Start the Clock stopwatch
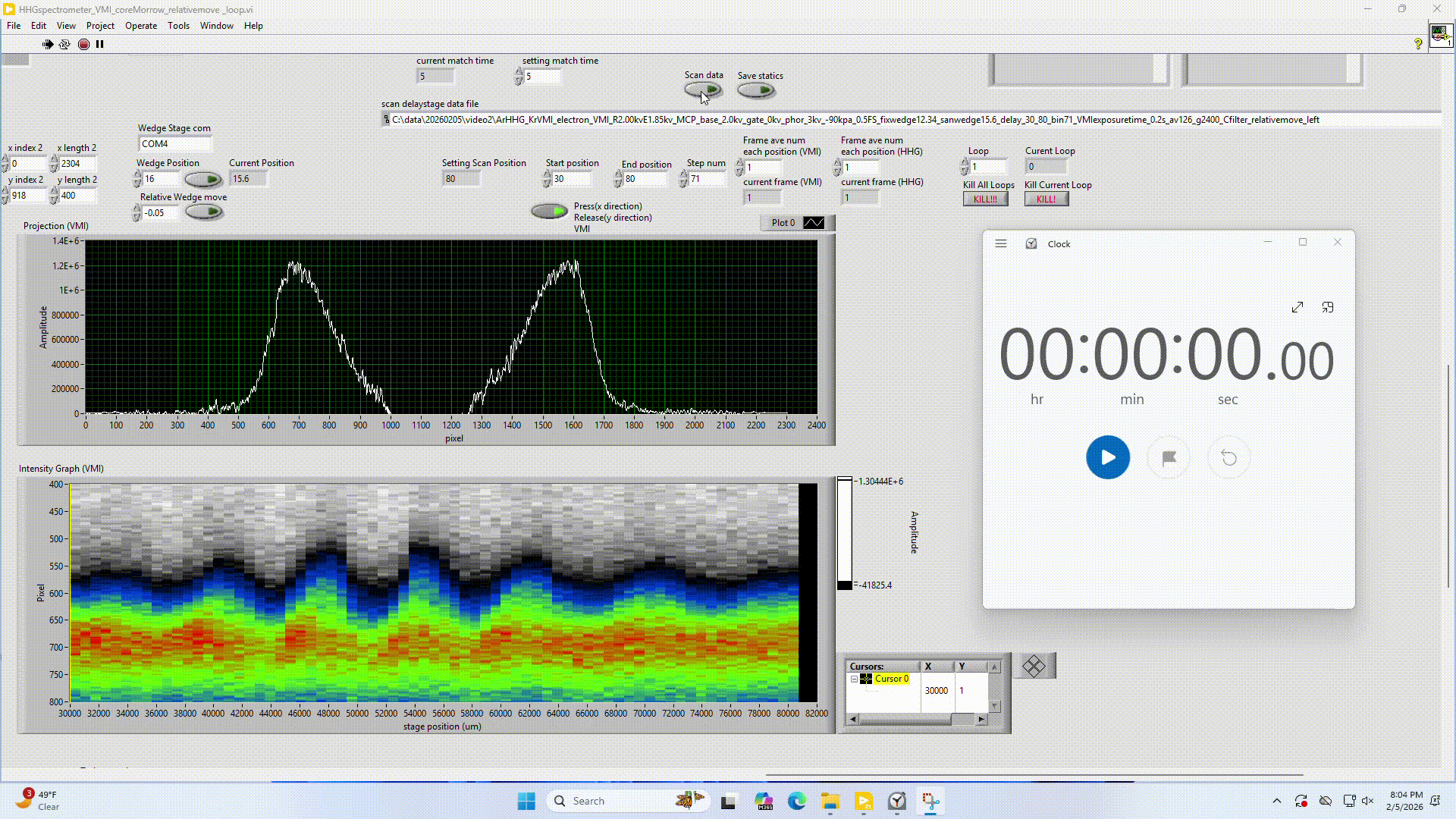This screenshot has height=819, width=1456. [1107, 457]
